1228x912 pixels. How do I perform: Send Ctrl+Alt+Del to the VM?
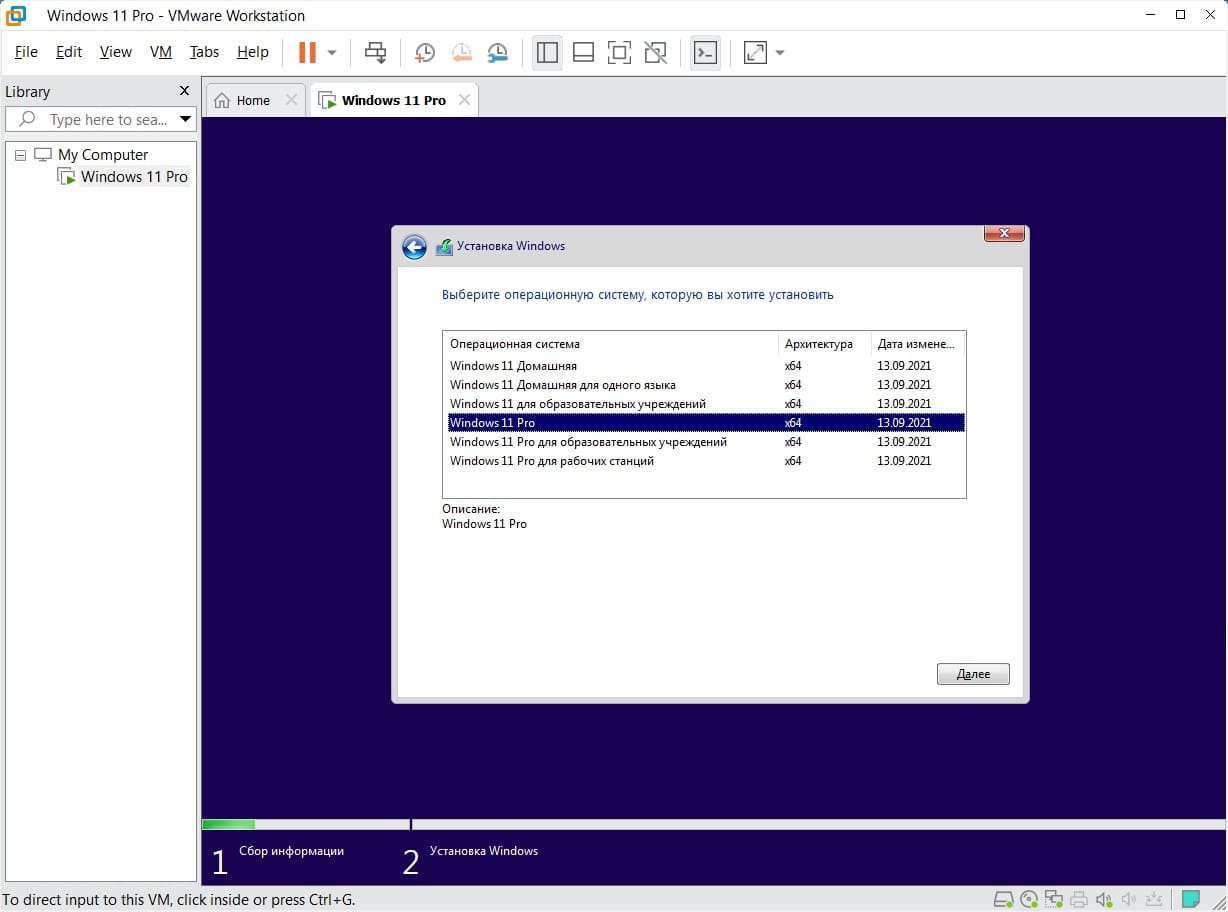pos(376,52)
